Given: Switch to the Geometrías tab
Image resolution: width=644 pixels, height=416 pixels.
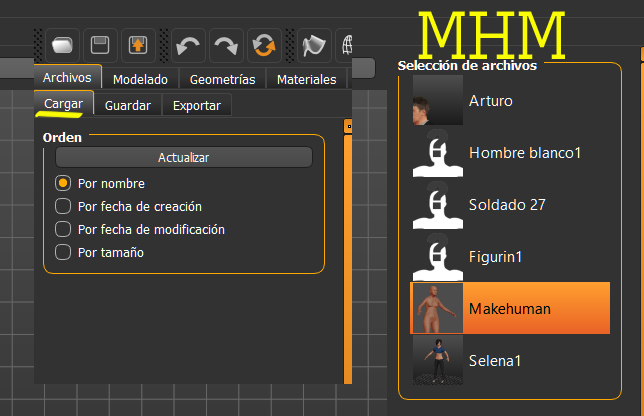Looking at the screenshot, I should pos(223,79).
